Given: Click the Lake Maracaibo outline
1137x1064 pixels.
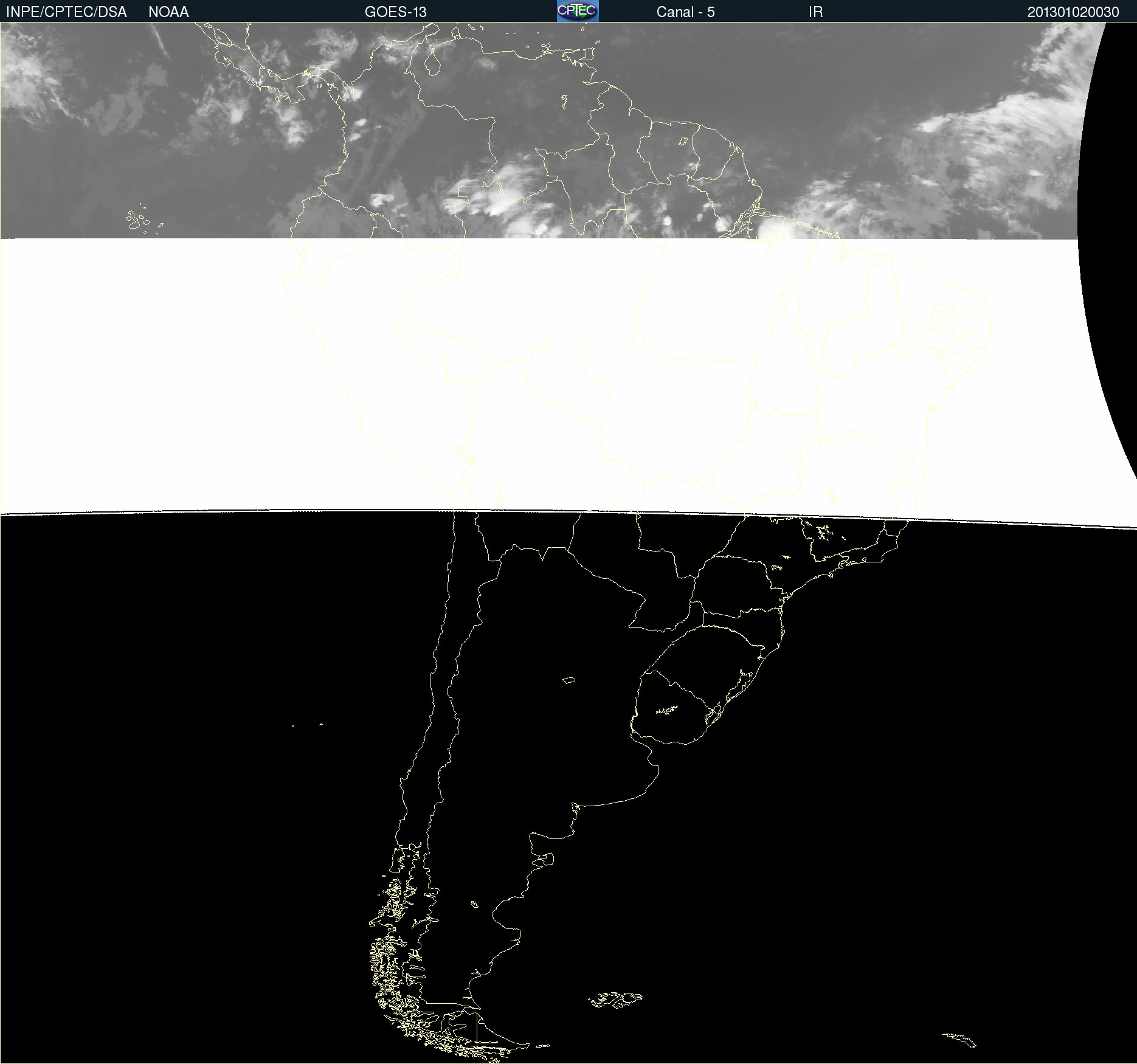Looking at the screenshot, I should point(432,62).
